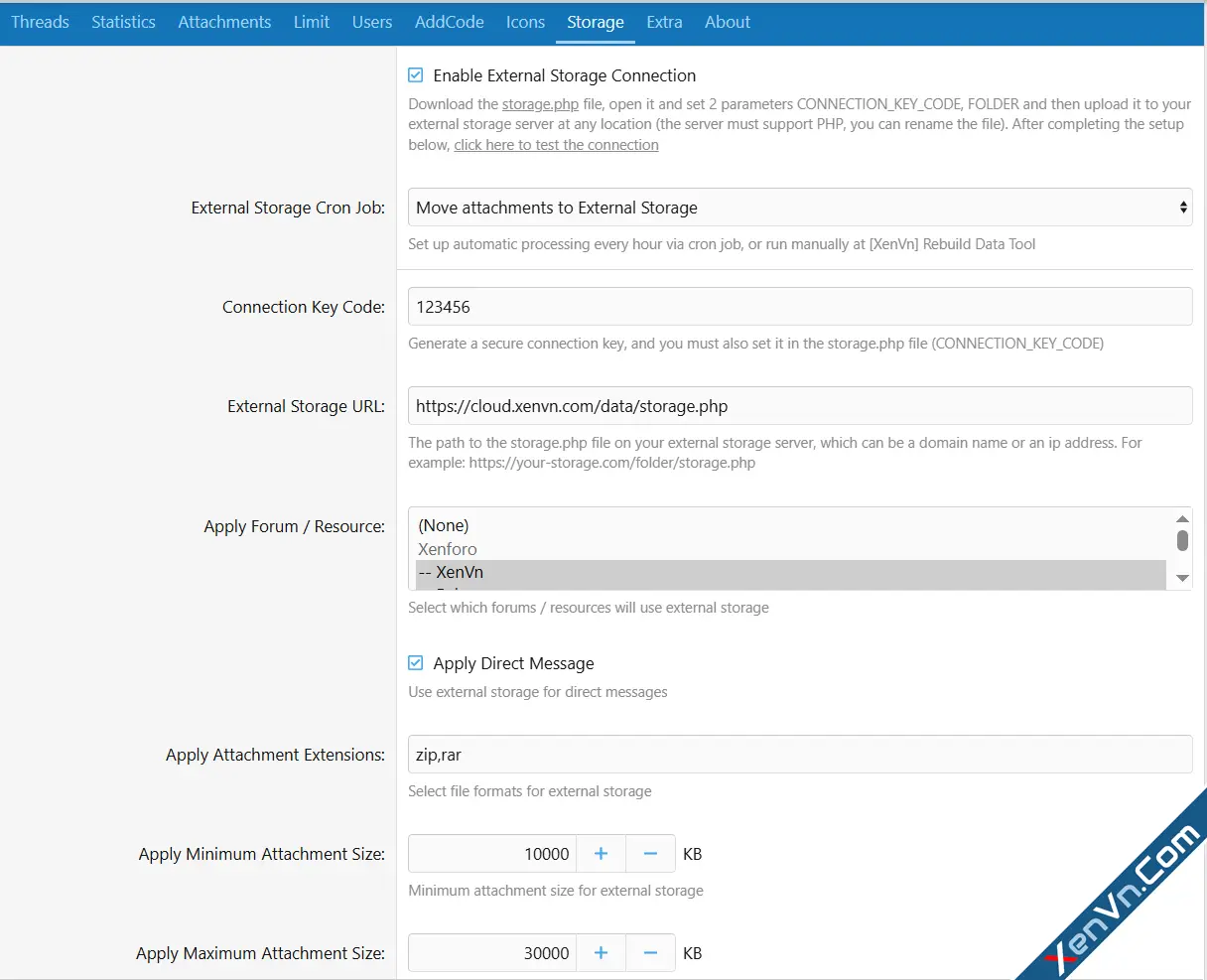Viewport: 1207px width, 980px height.
Task: Focus the Apply Attachment Extensions field
Action: 800,755
